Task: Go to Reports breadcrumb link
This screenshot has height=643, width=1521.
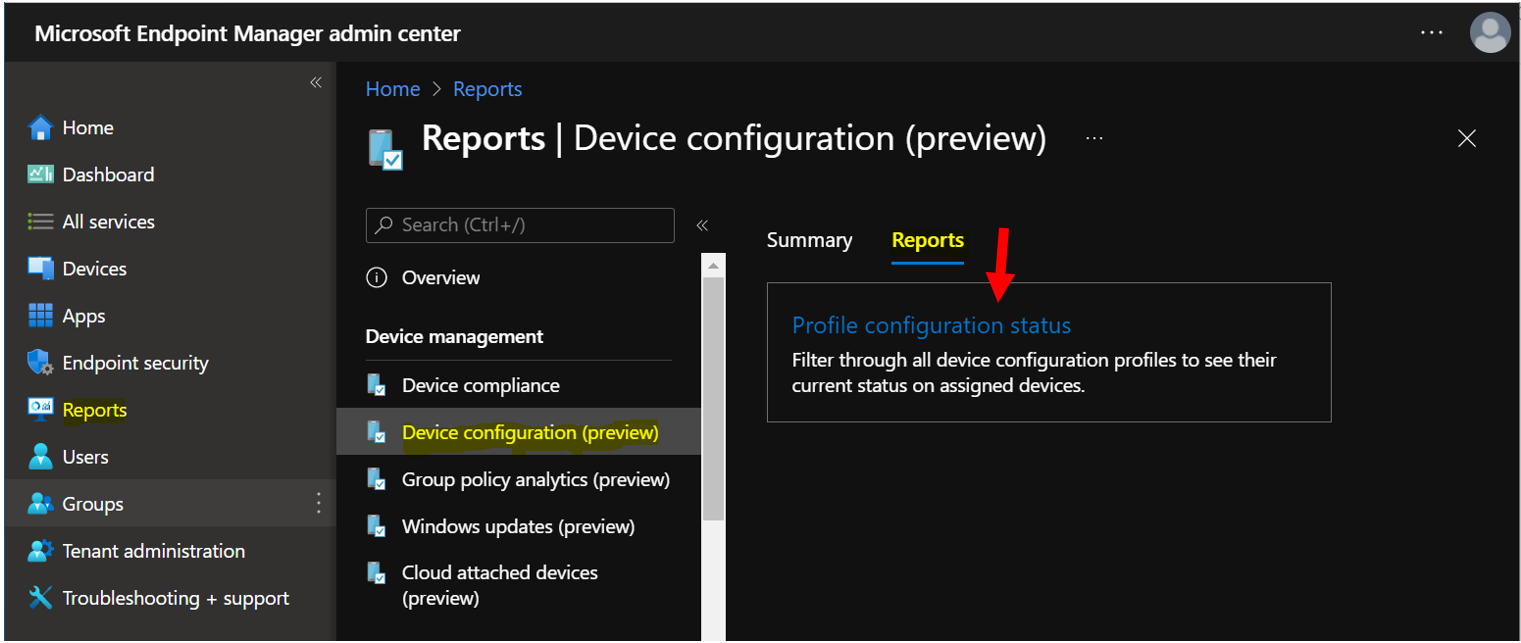Action: 487,89
